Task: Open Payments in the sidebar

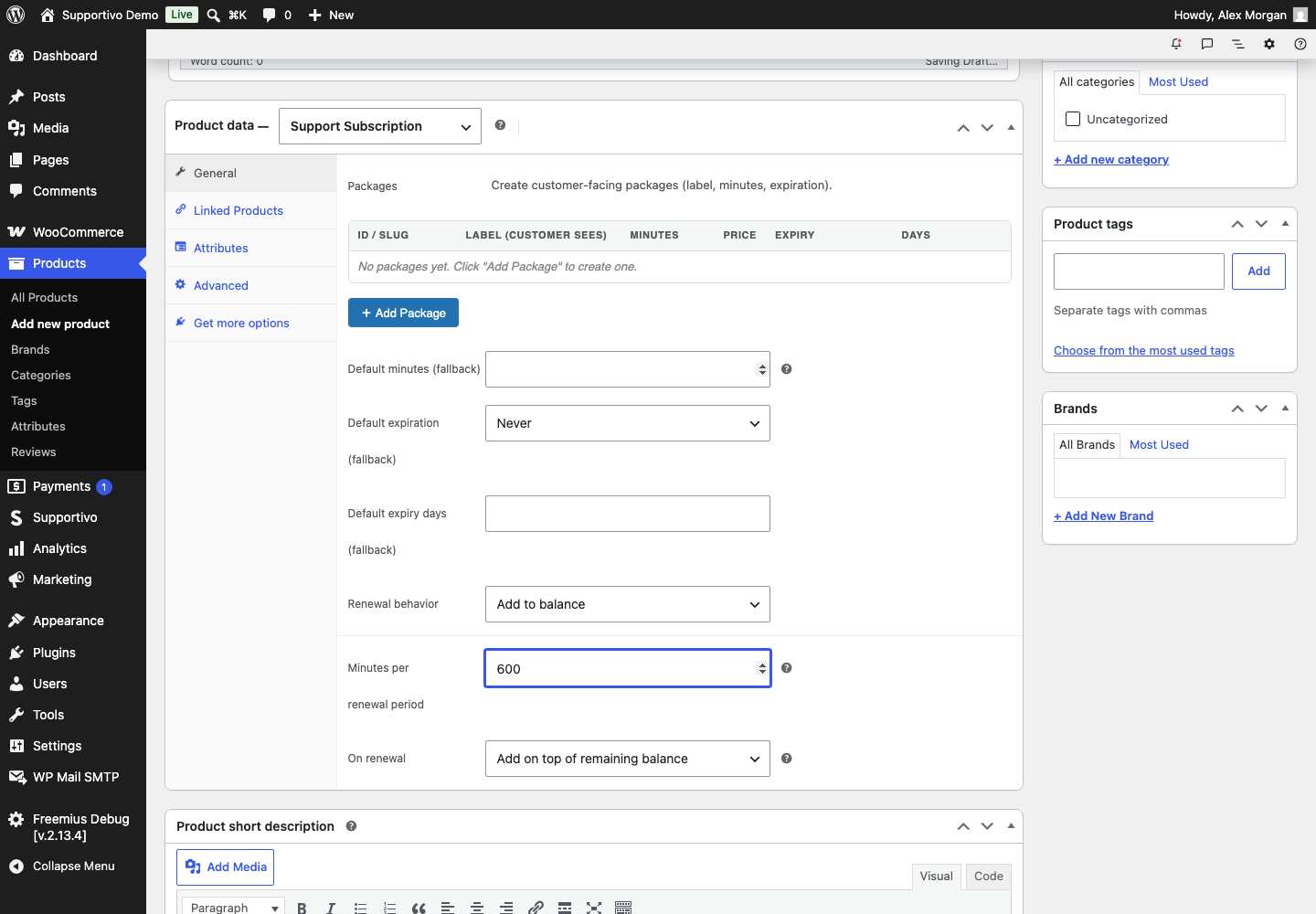Action: coord(73,486)
